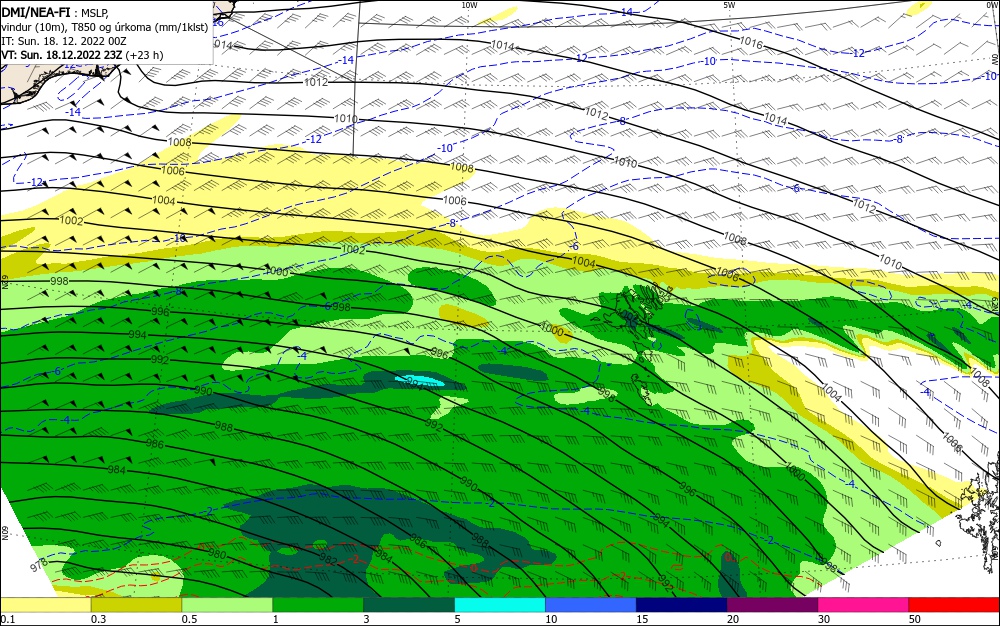Click the legend value '0.3'
1000x626 pixels.
[98, 619]
